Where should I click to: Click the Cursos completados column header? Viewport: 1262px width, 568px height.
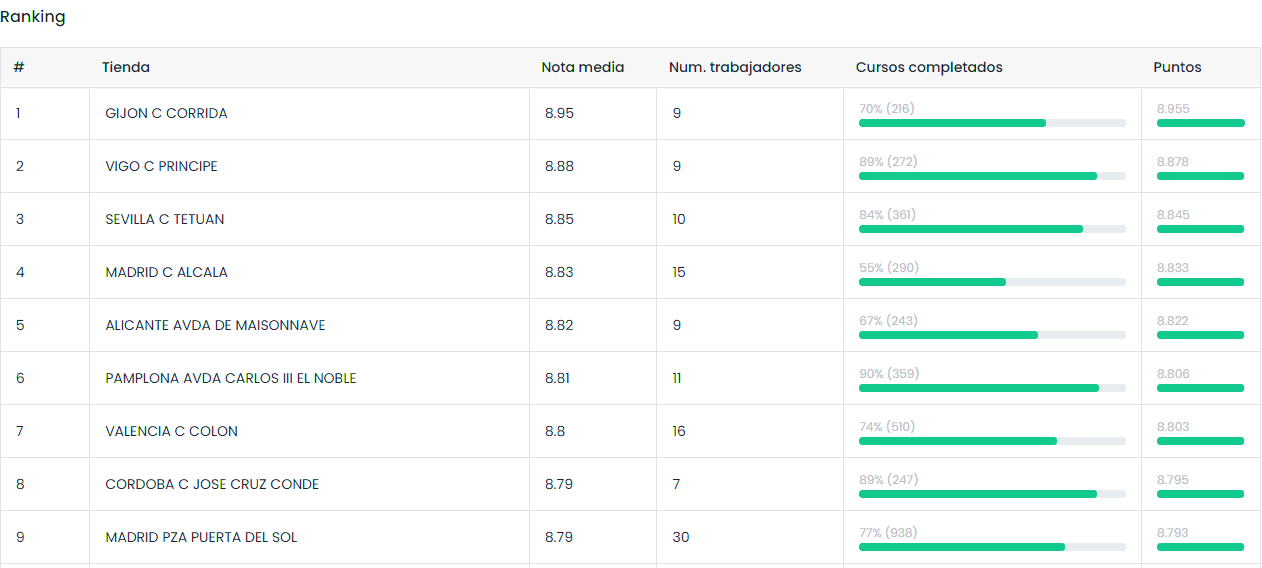point(929,68)
